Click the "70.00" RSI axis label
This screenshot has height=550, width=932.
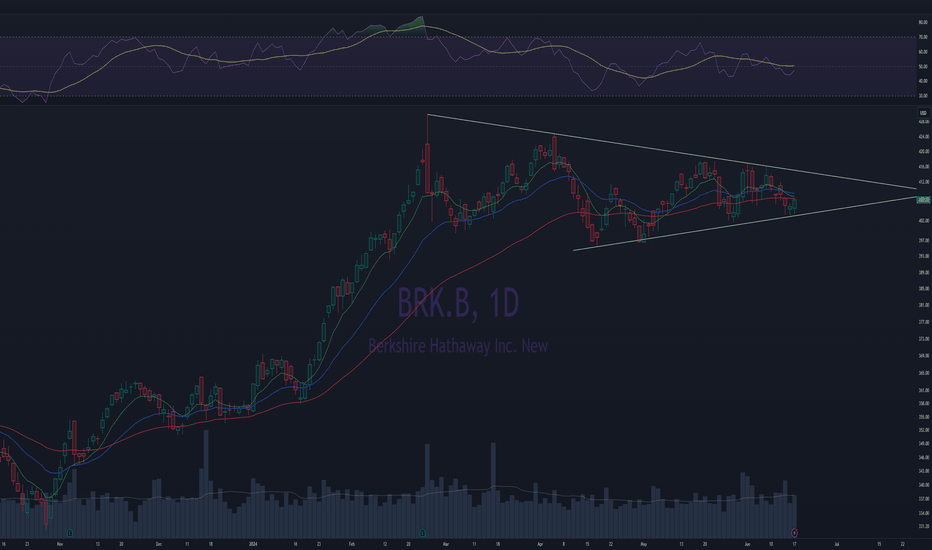923,37
